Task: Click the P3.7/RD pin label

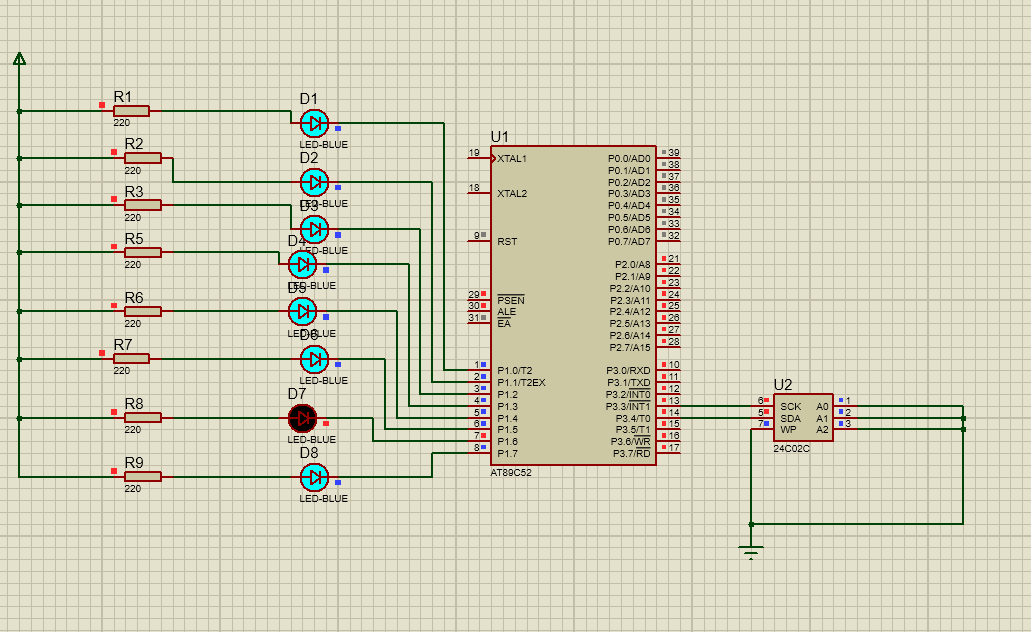Action: point(632,454)
